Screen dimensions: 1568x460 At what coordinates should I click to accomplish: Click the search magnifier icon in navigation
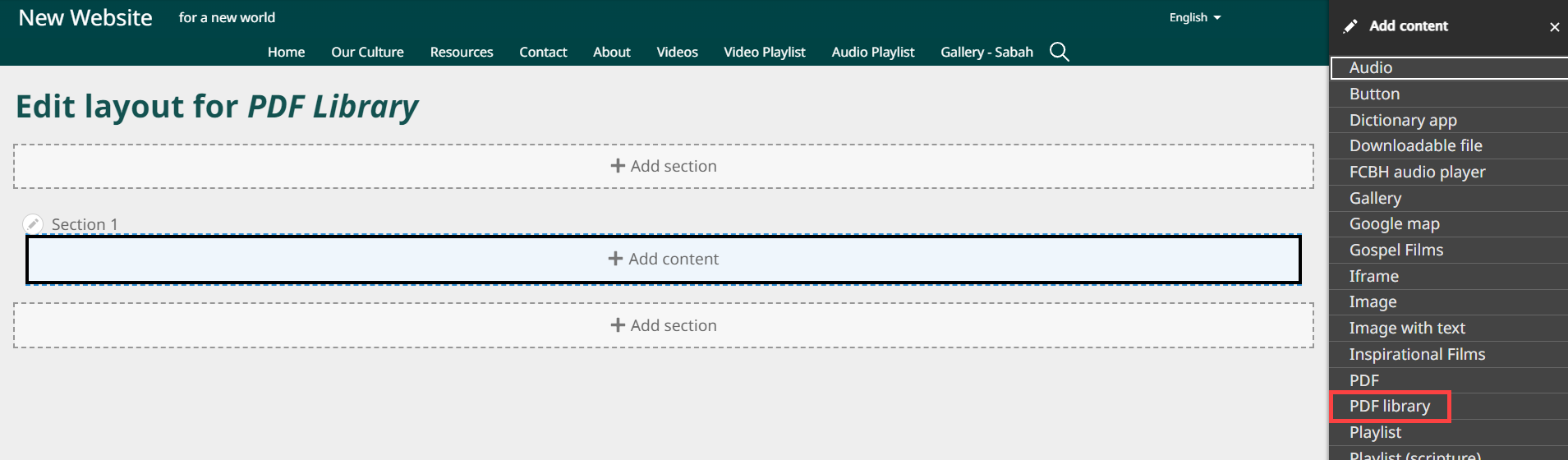(1060, 52)
